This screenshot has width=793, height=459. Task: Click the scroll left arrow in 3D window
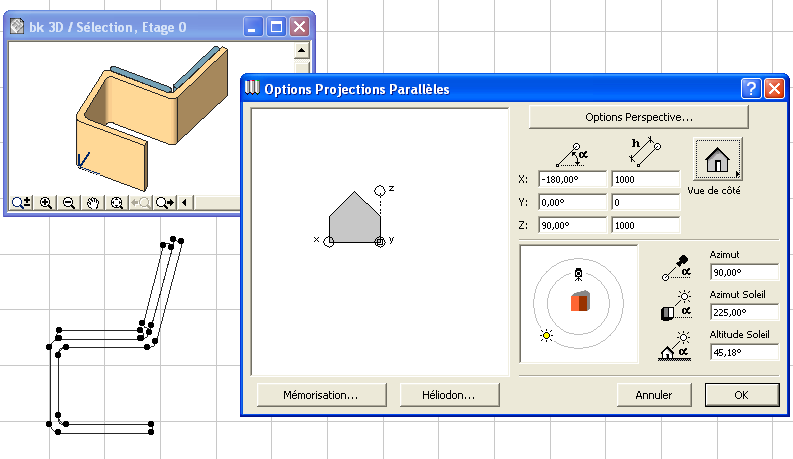tap(184, 203)
